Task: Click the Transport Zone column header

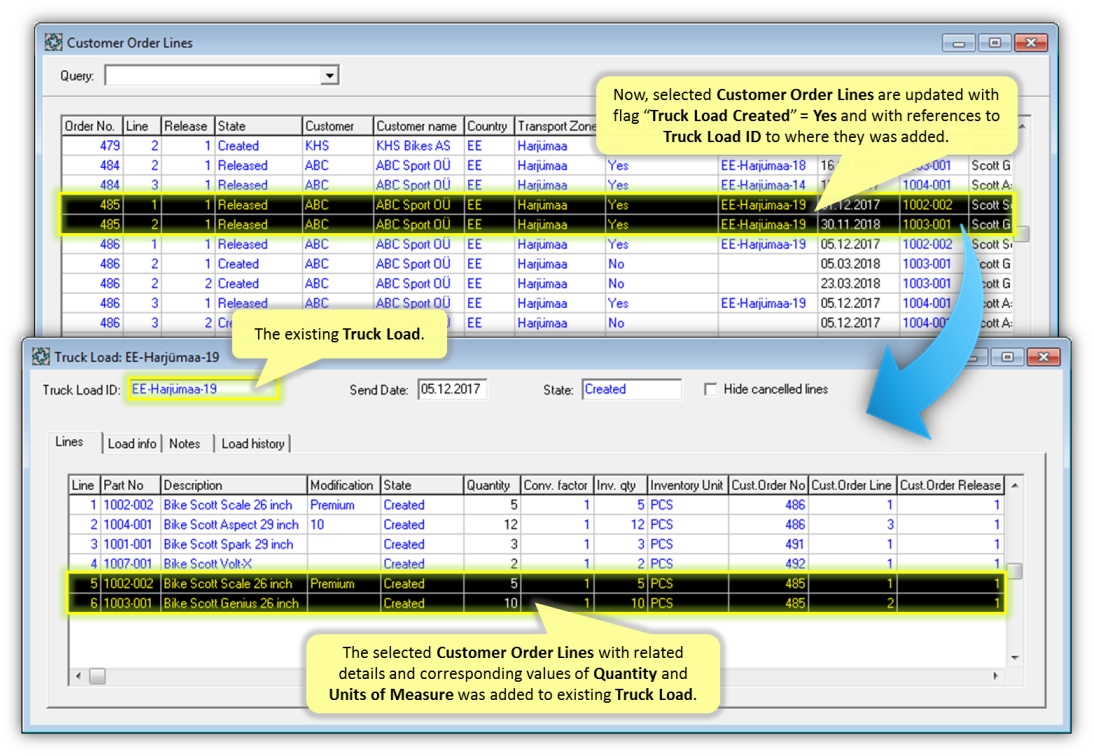Action: point(557,126)
